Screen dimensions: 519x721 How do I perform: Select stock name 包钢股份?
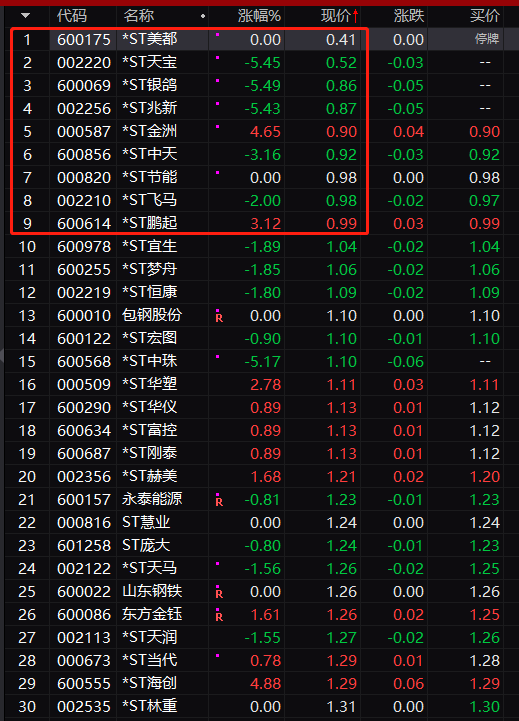[x=152, y=315]
